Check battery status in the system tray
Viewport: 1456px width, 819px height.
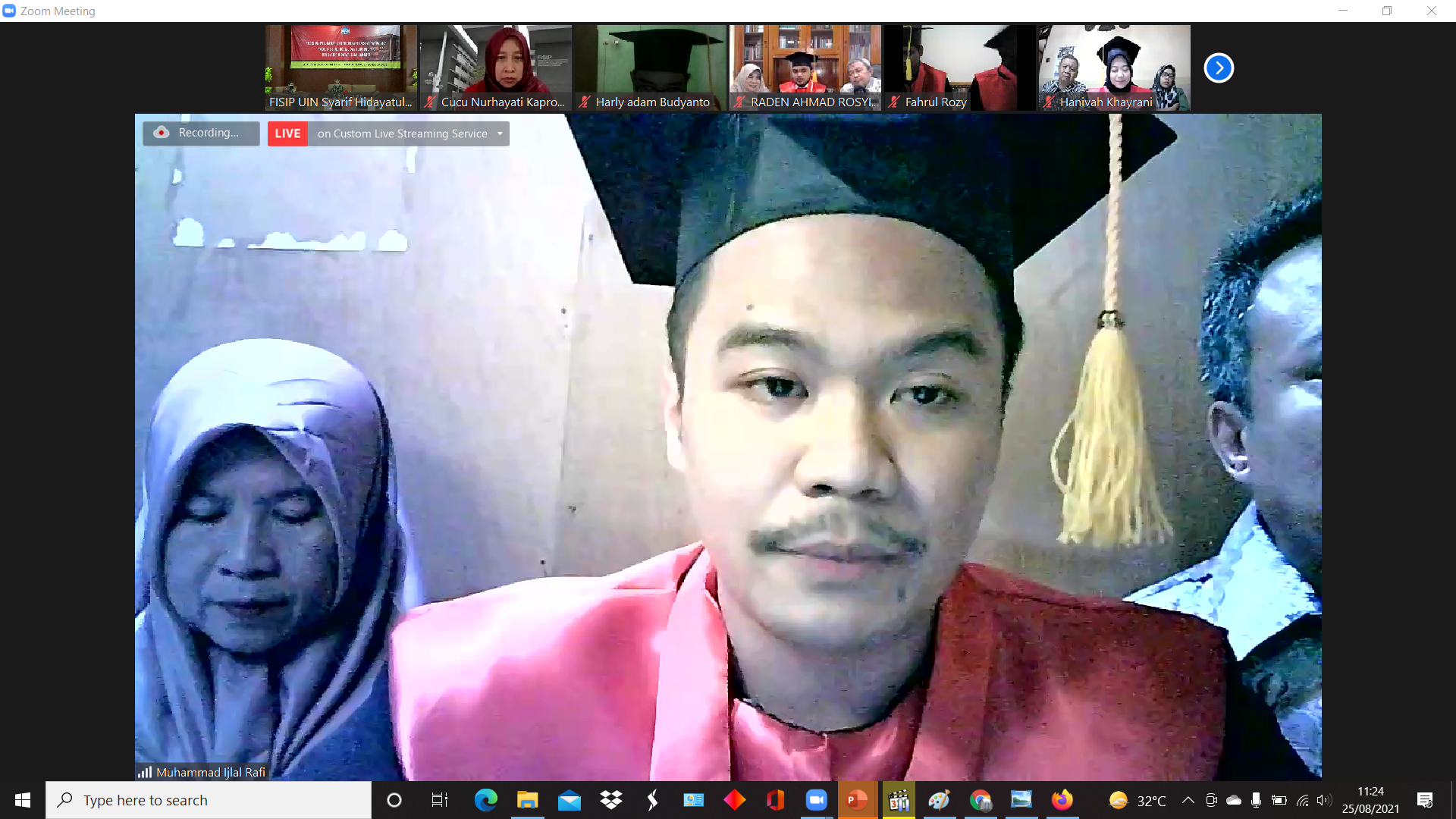pos(1279,800)
